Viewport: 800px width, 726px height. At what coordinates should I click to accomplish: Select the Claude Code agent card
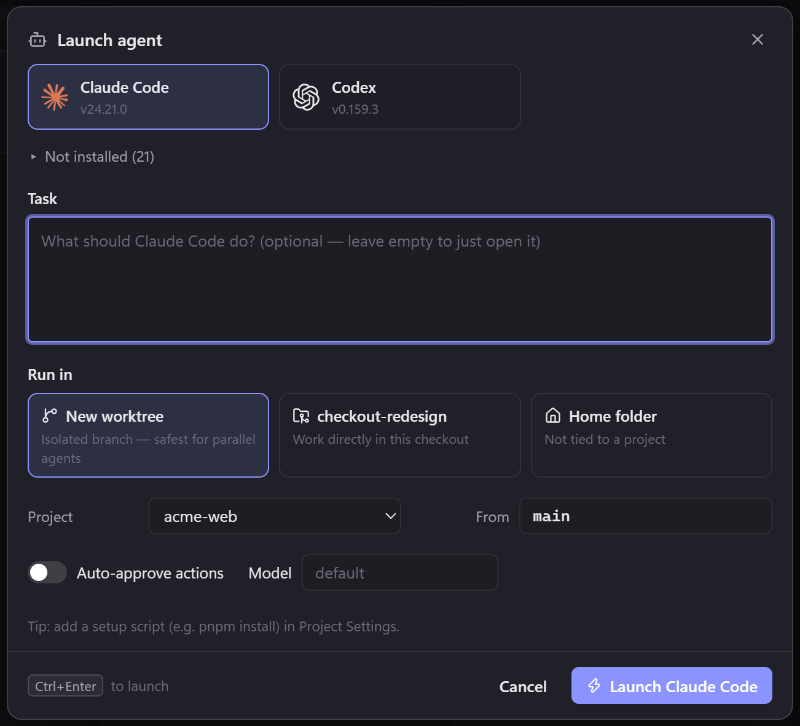point(148,97)
